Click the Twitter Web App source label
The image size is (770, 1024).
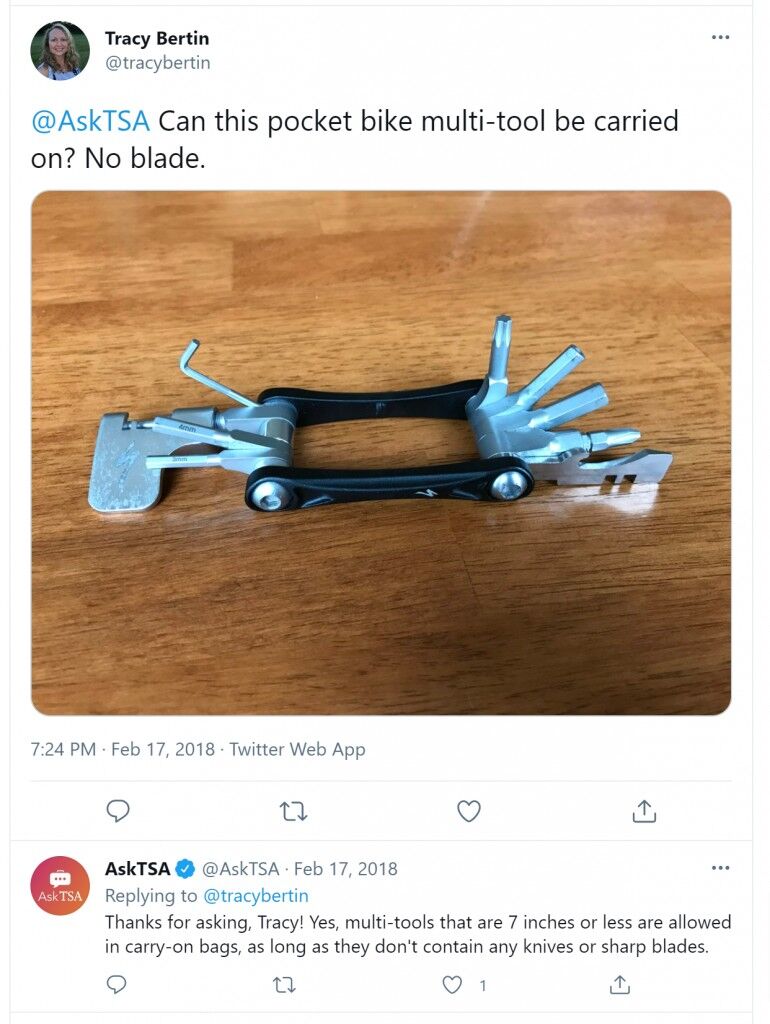pos(297,750)
